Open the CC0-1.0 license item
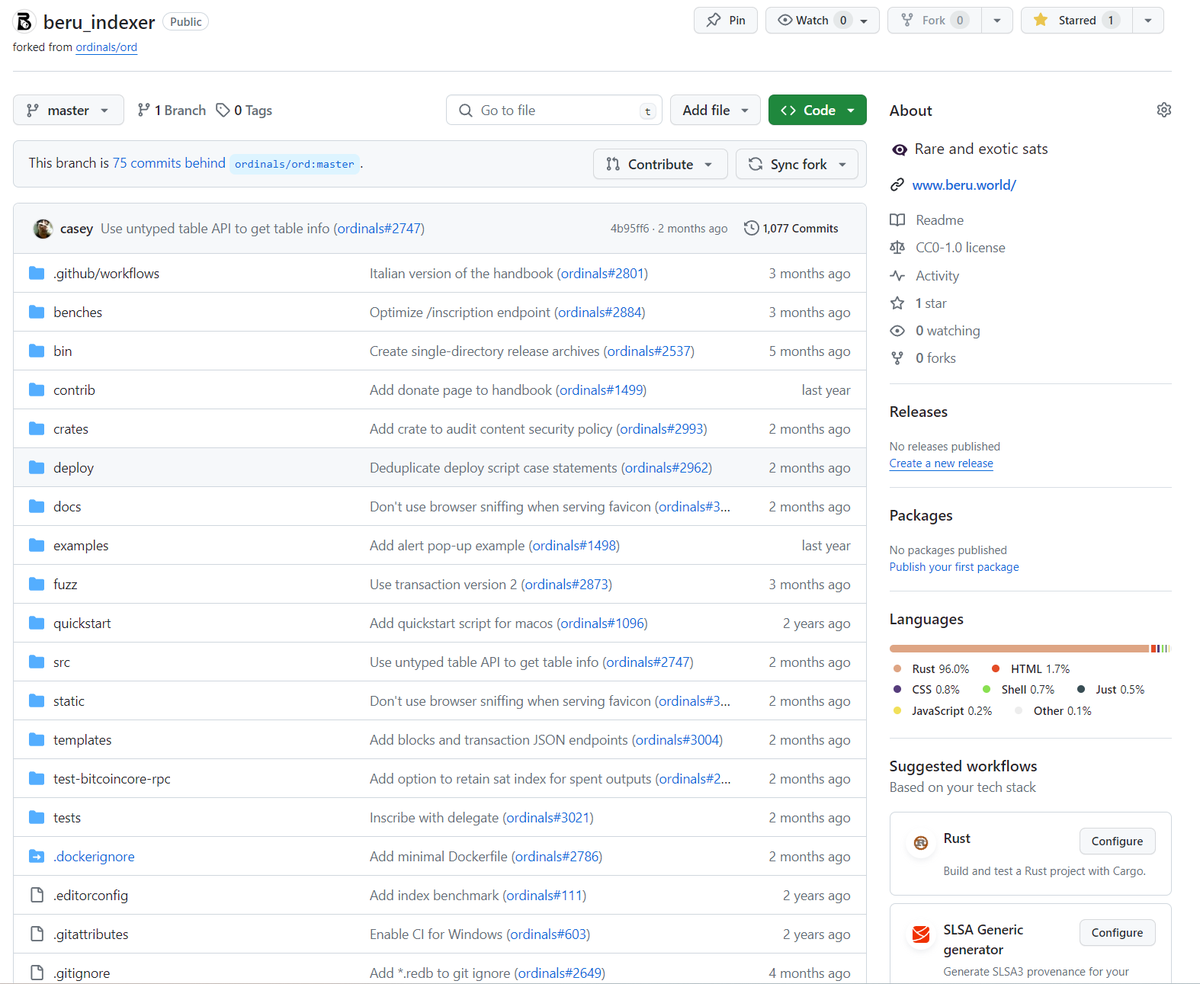 coord(947,247)
